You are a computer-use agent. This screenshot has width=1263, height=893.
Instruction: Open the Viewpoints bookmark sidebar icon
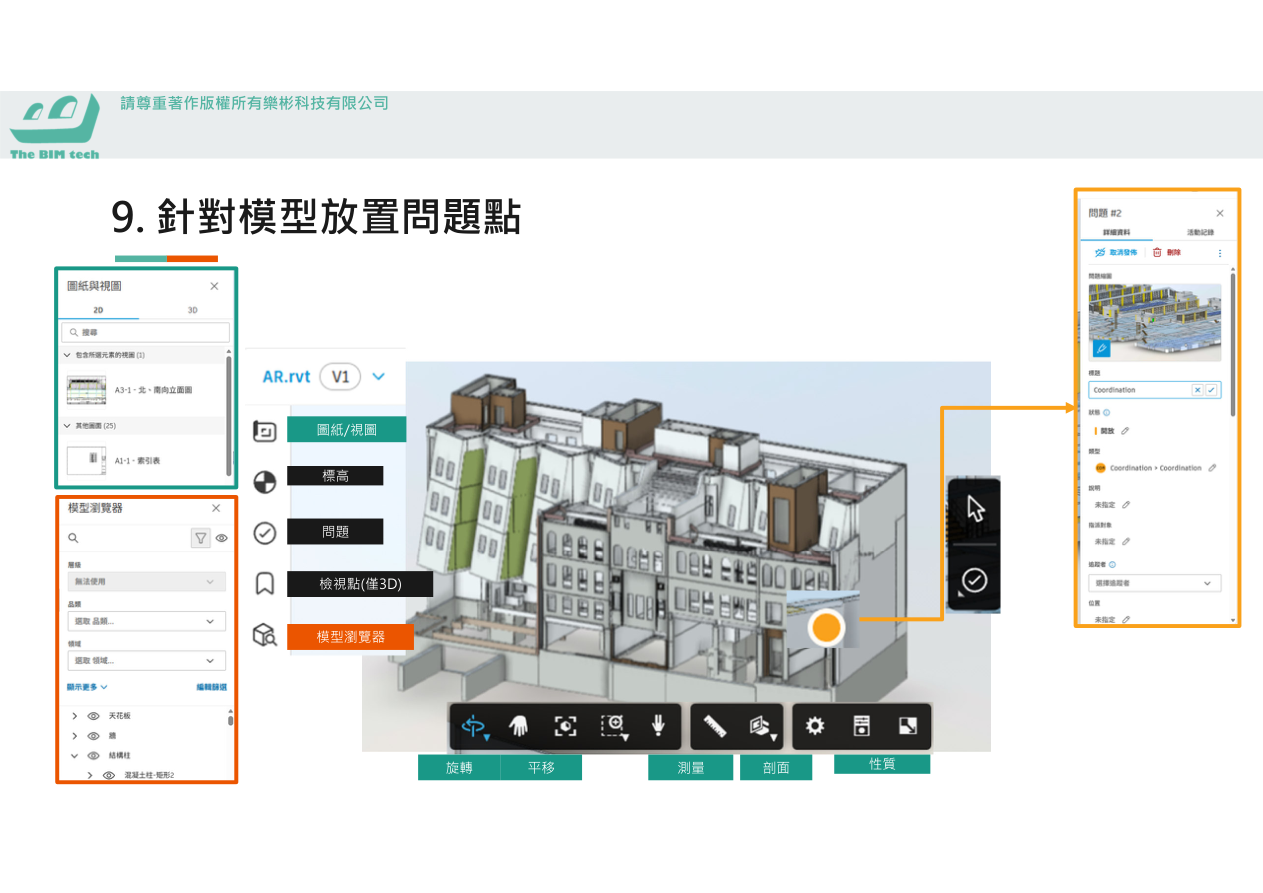(x=265, y=583)
